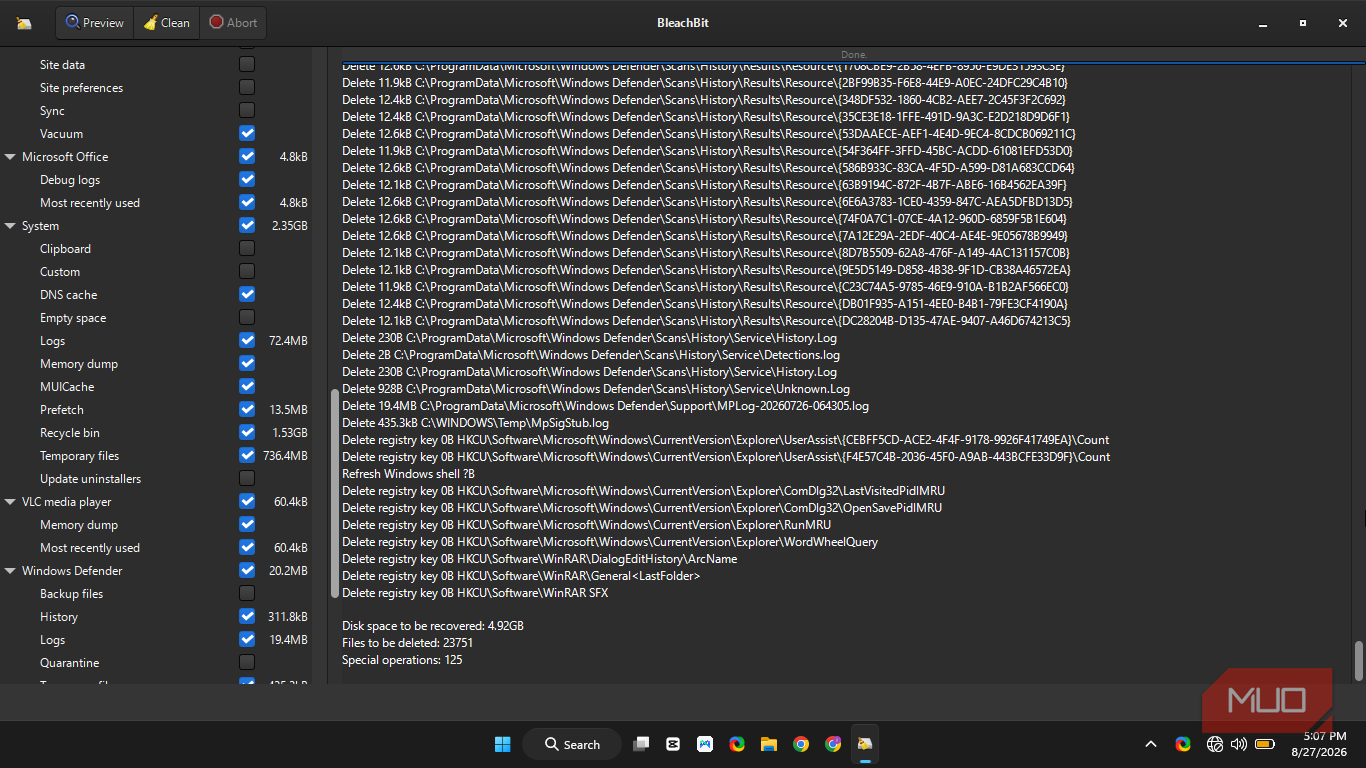Click the 311.8kB History size value
The height and width of the screenshot is (768, 1366).
[x=288, y=617]
